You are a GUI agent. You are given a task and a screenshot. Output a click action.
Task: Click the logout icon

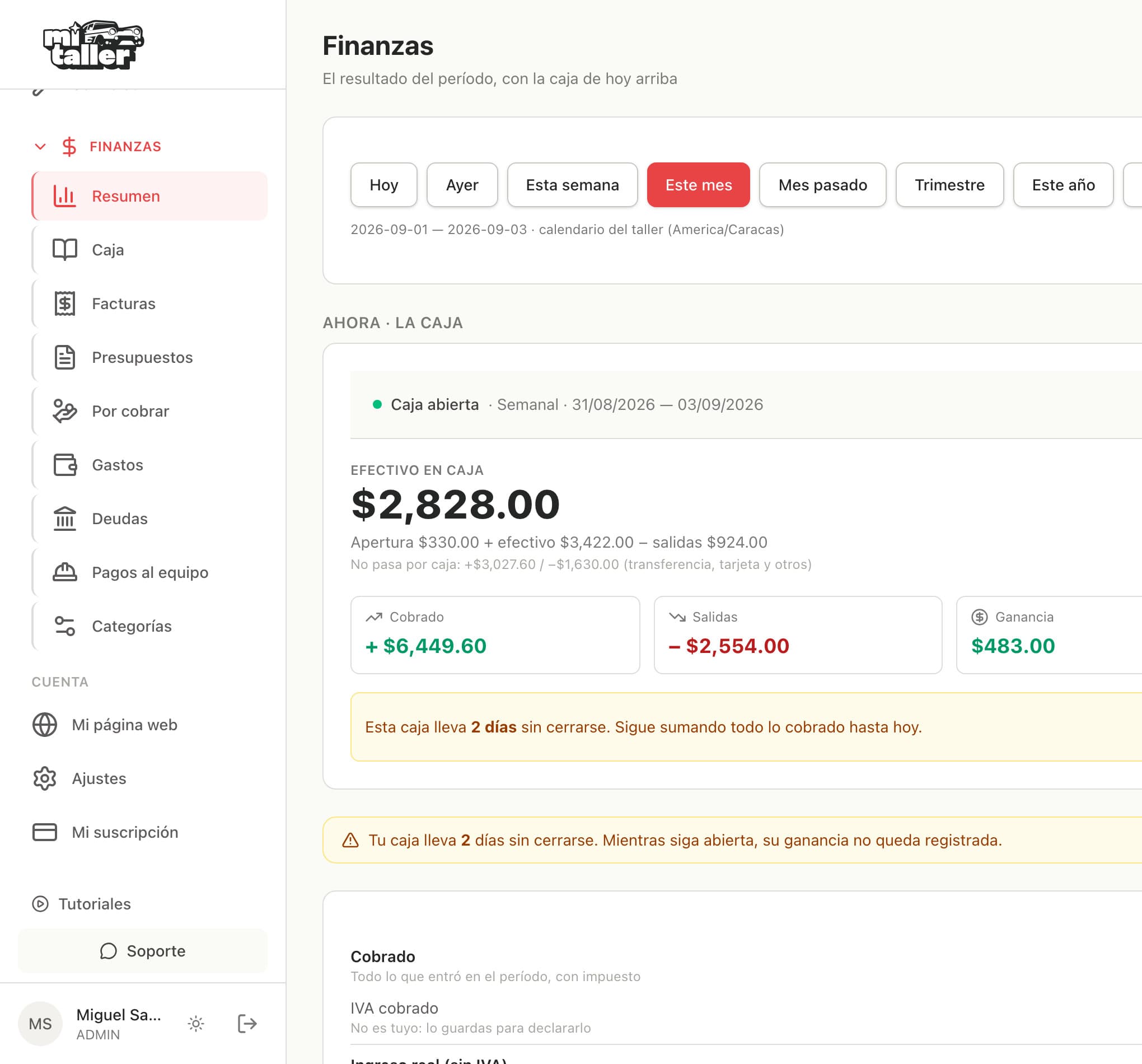point(247,1023)
